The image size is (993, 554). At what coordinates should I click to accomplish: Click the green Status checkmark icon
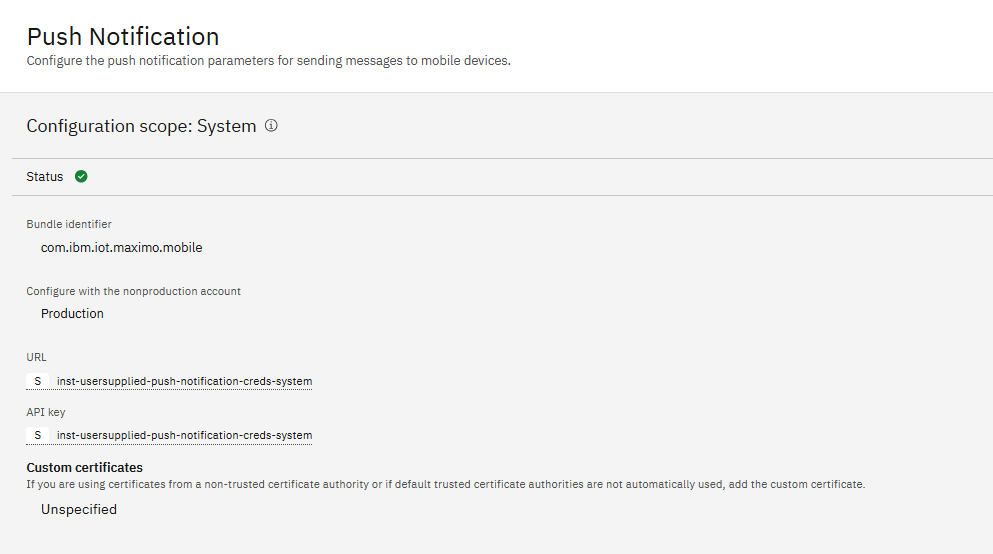81,177
